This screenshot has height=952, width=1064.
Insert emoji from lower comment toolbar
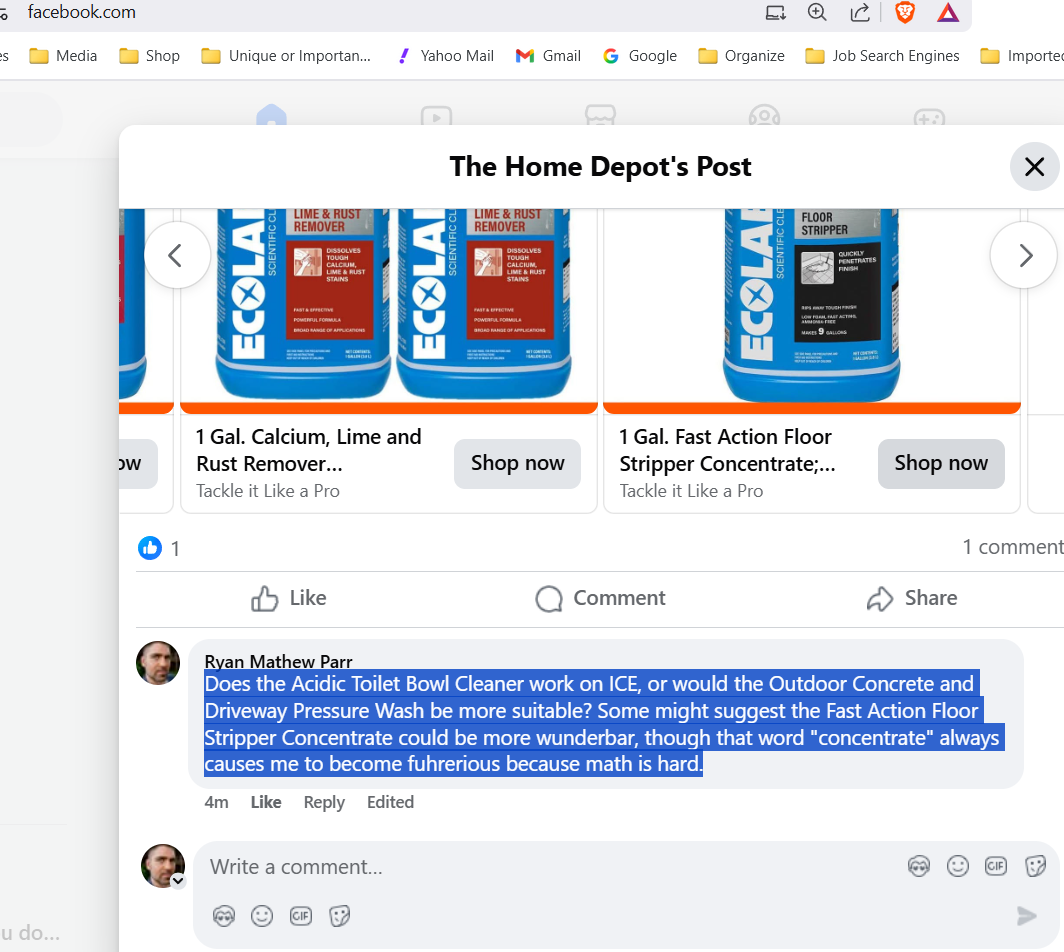point(262,916)
